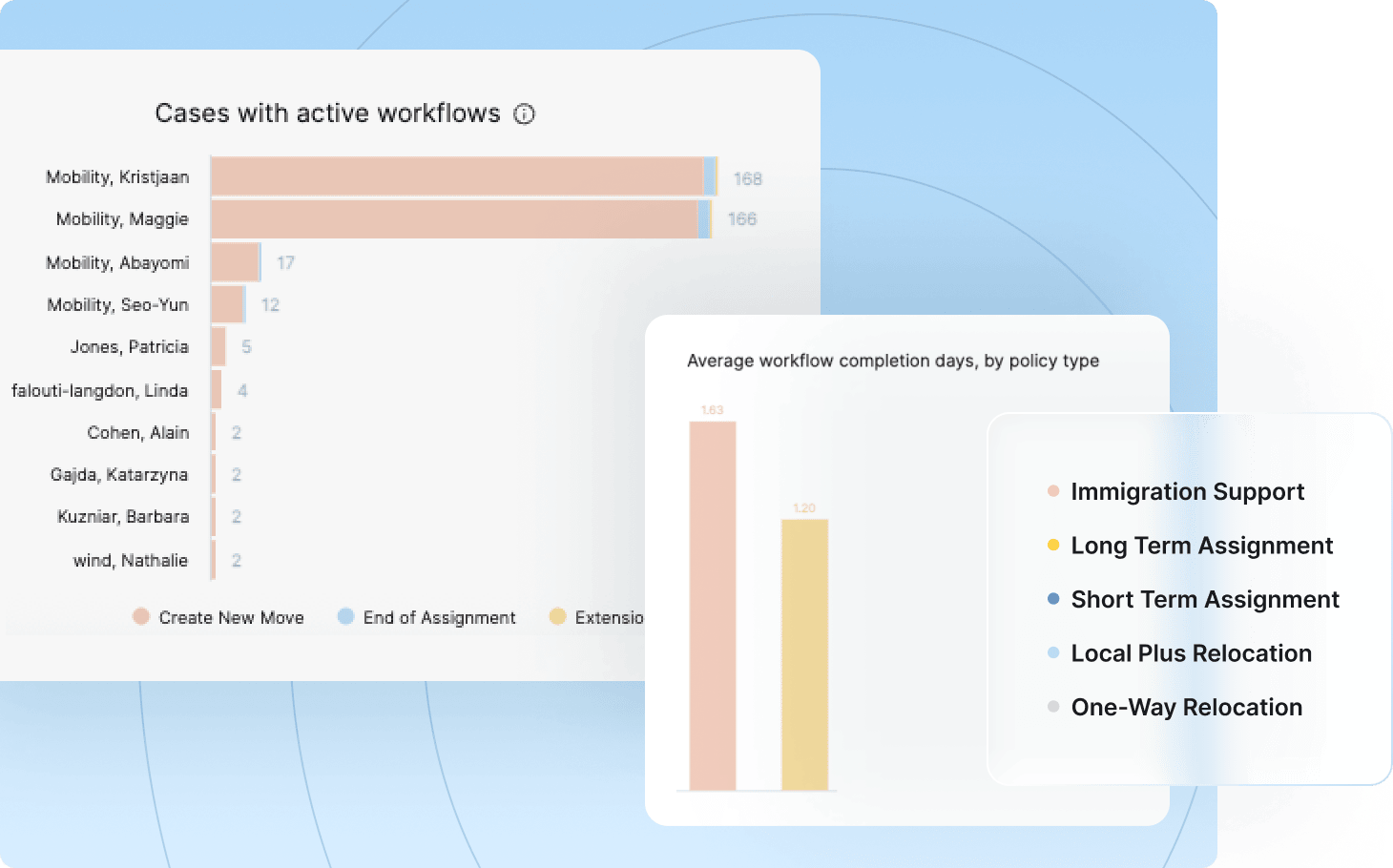Image resolution: width=1393 pixels, height=868 pixels.
Task: Click the Mobility, Seo-Yun bar
Action: tap(227, 305)
